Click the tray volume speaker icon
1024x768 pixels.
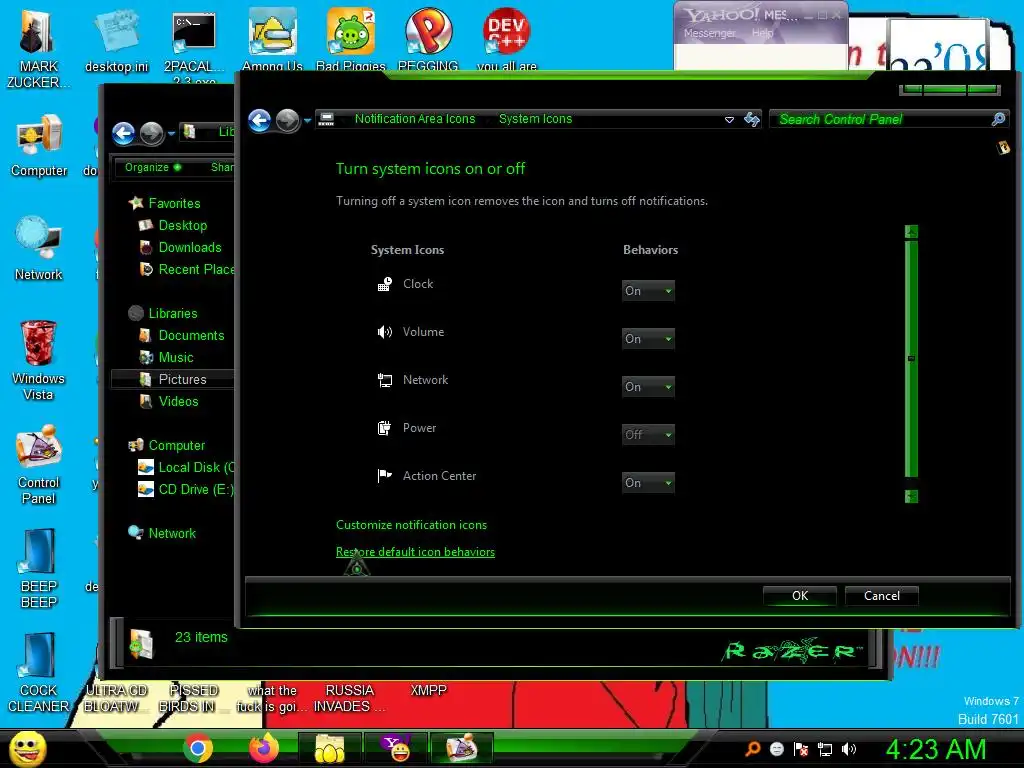pyautogui.click(x=848, y=750)
